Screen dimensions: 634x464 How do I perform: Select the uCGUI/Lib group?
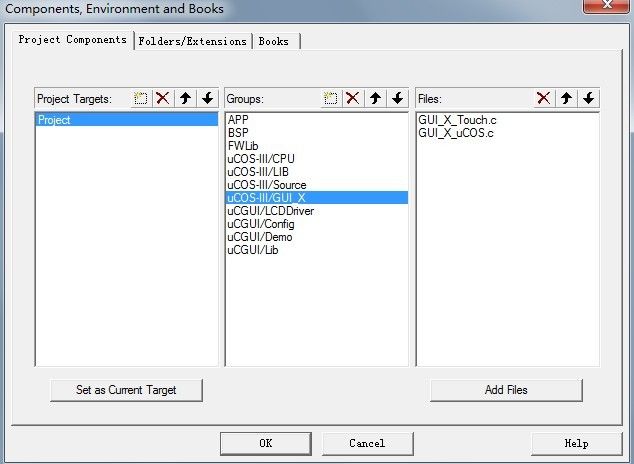[317, 250]
